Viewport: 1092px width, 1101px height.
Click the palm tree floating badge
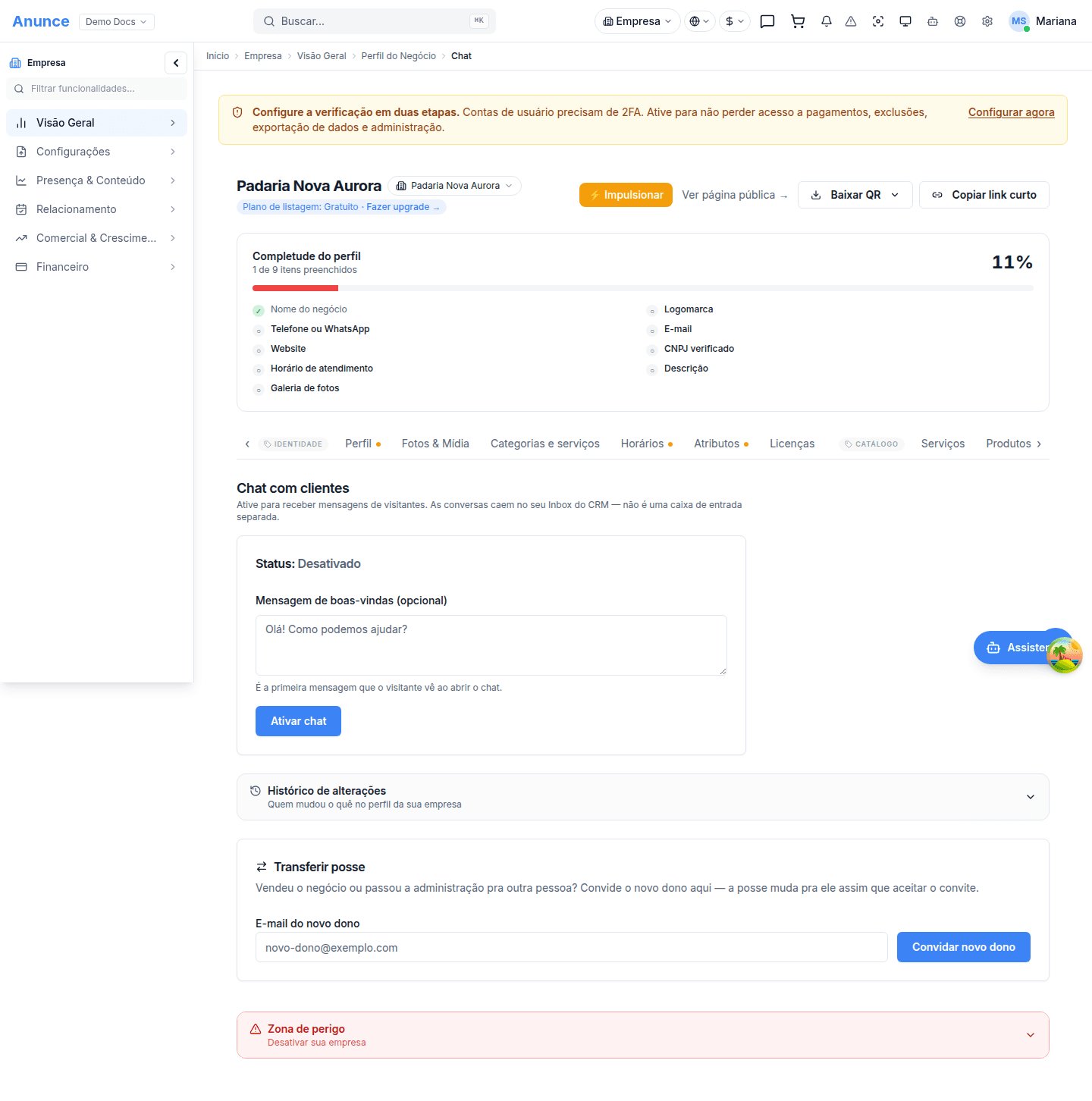pyautogui.click(x=1065, y=655)
